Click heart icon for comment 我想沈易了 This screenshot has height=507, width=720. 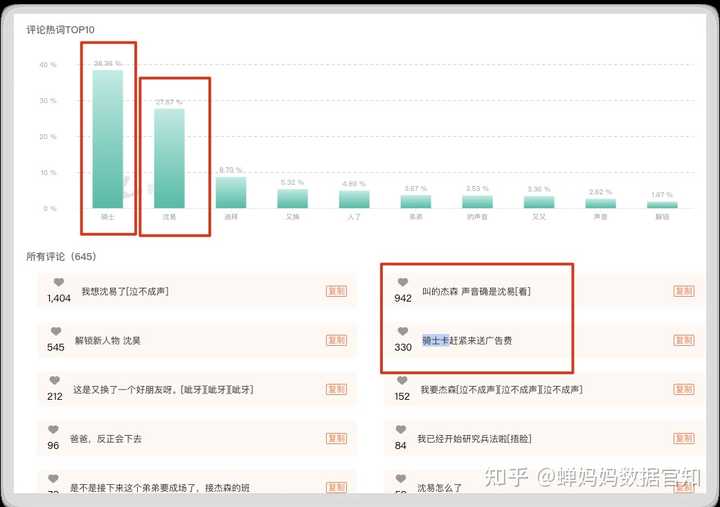pyautogui.click(x=59, y=282)
